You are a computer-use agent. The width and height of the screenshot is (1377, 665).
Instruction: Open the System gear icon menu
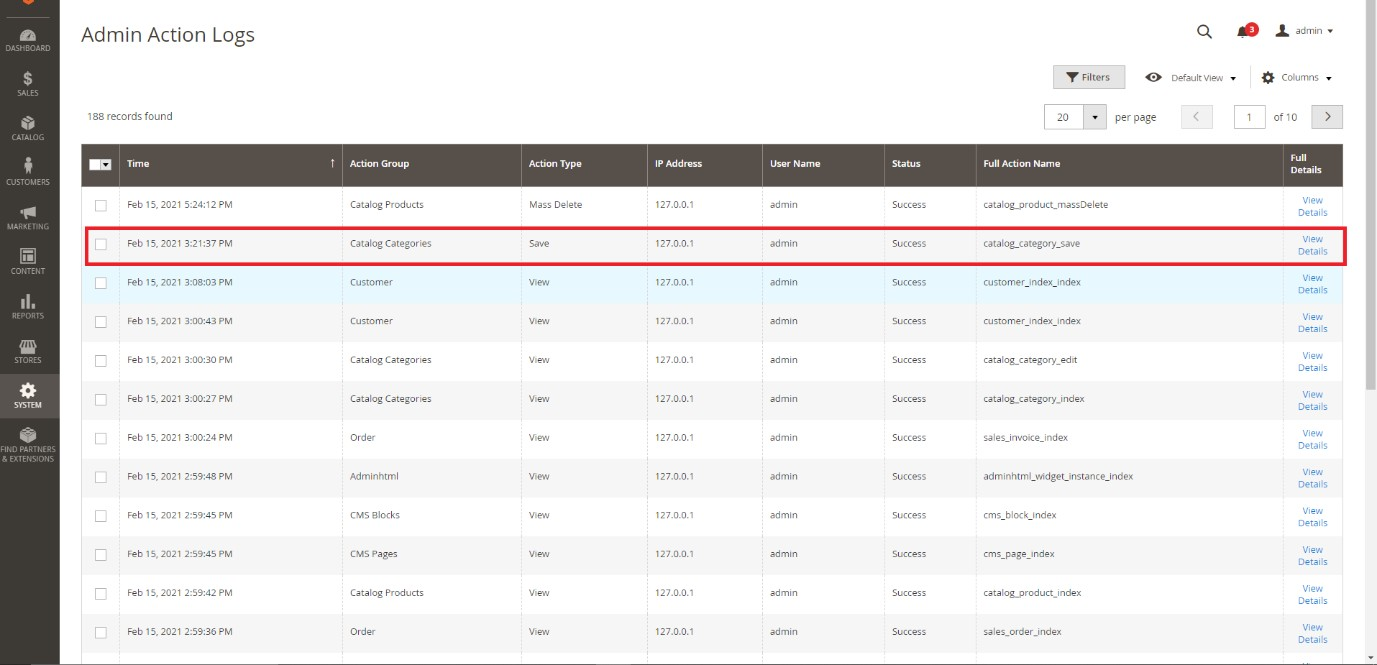pyautogui.click(x=28, y=396)
